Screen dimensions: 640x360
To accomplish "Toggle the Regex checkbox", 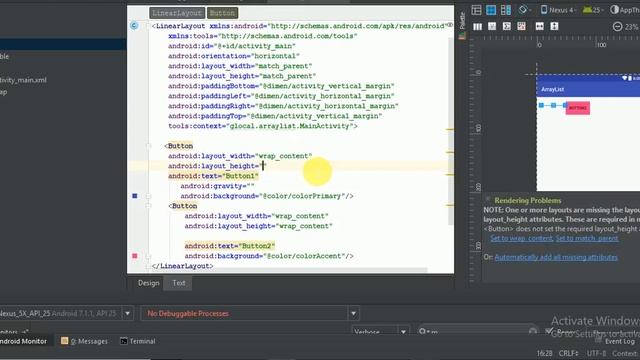I will 549,331.
